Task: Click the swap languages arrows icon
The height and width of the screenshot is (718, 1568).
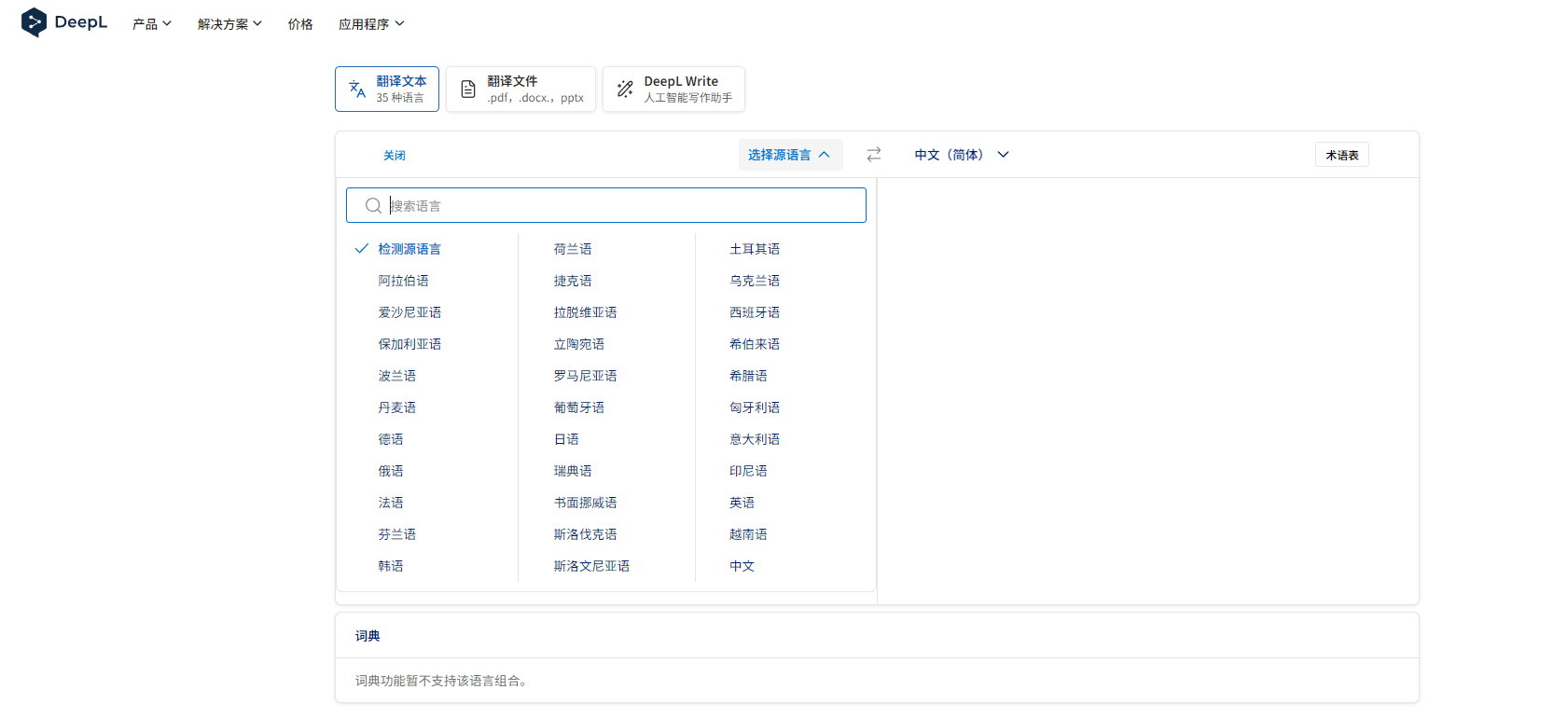Action: point(874,155)
